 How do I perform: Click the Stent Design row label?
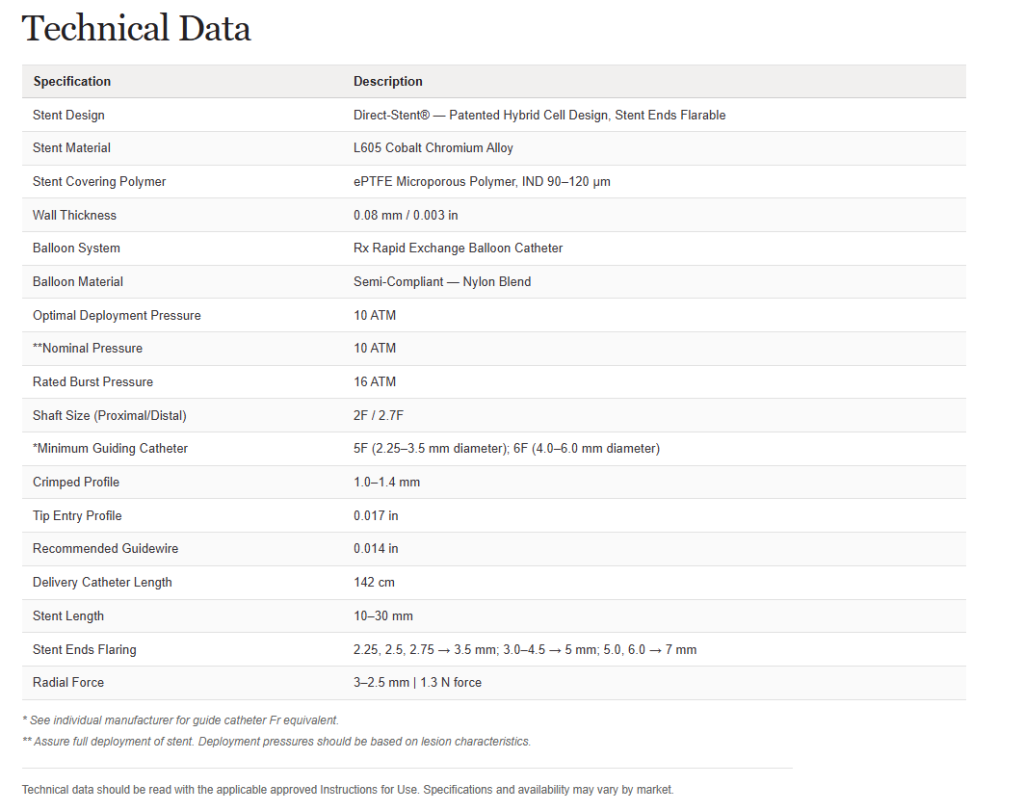(69, 115)
